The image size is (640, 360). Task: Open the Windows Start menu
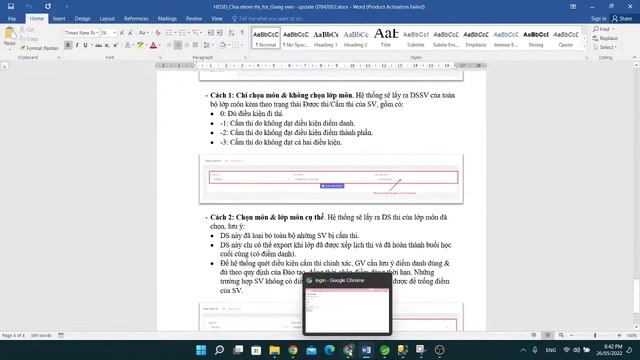coord(201,350)
